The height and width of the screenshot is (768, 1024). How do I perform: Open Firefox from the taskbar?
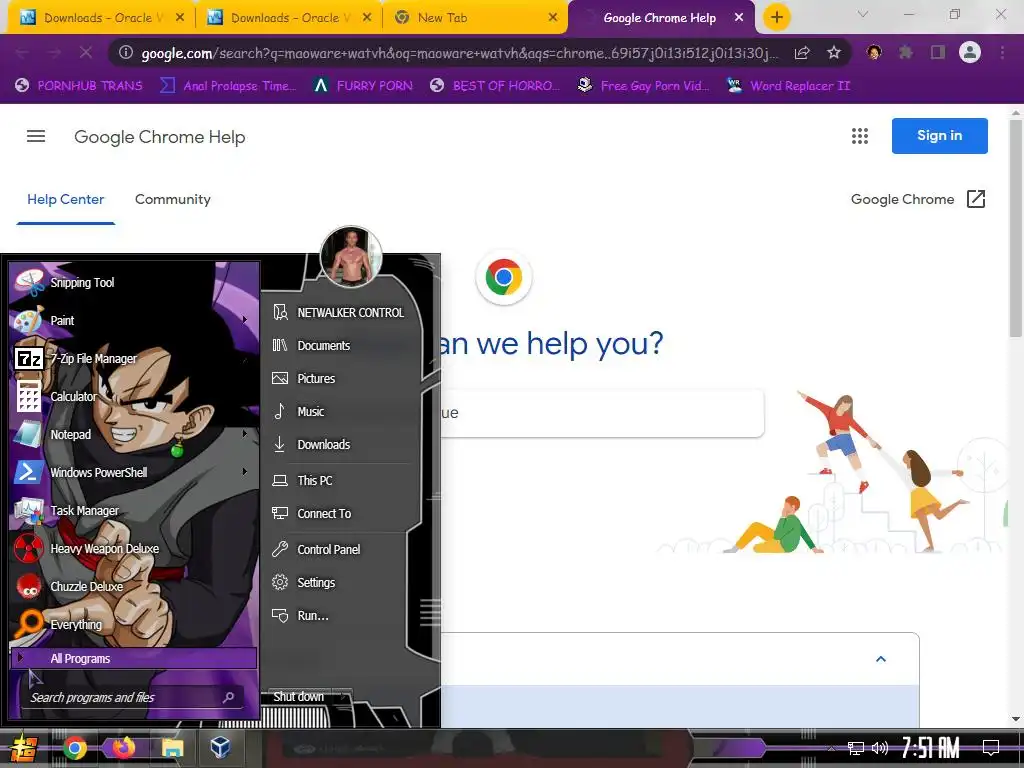tap(123, 748)
